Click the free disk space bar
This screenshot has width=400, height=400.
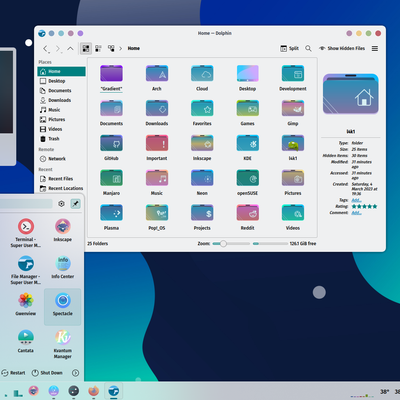pos(270,244)
